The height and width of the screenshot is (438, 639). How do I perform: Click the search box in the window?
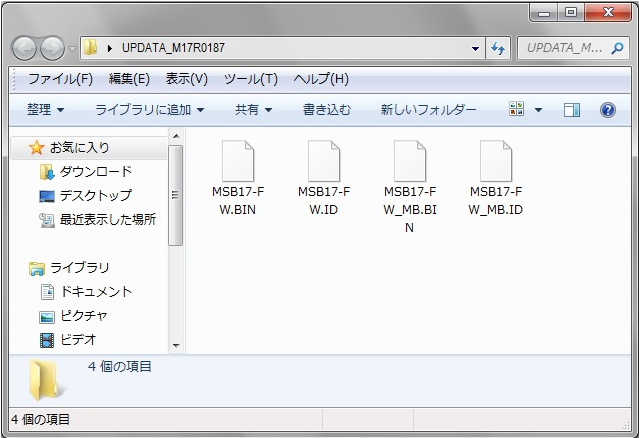(x=565, y=48)
